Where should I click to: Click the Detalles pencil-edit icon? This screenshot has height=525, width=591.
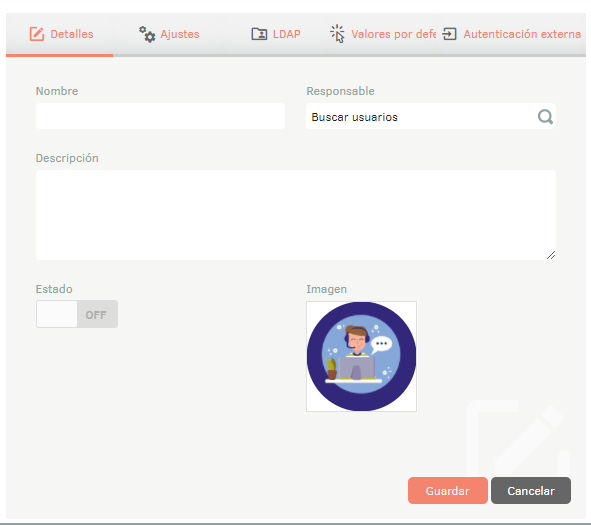point(37,34)
